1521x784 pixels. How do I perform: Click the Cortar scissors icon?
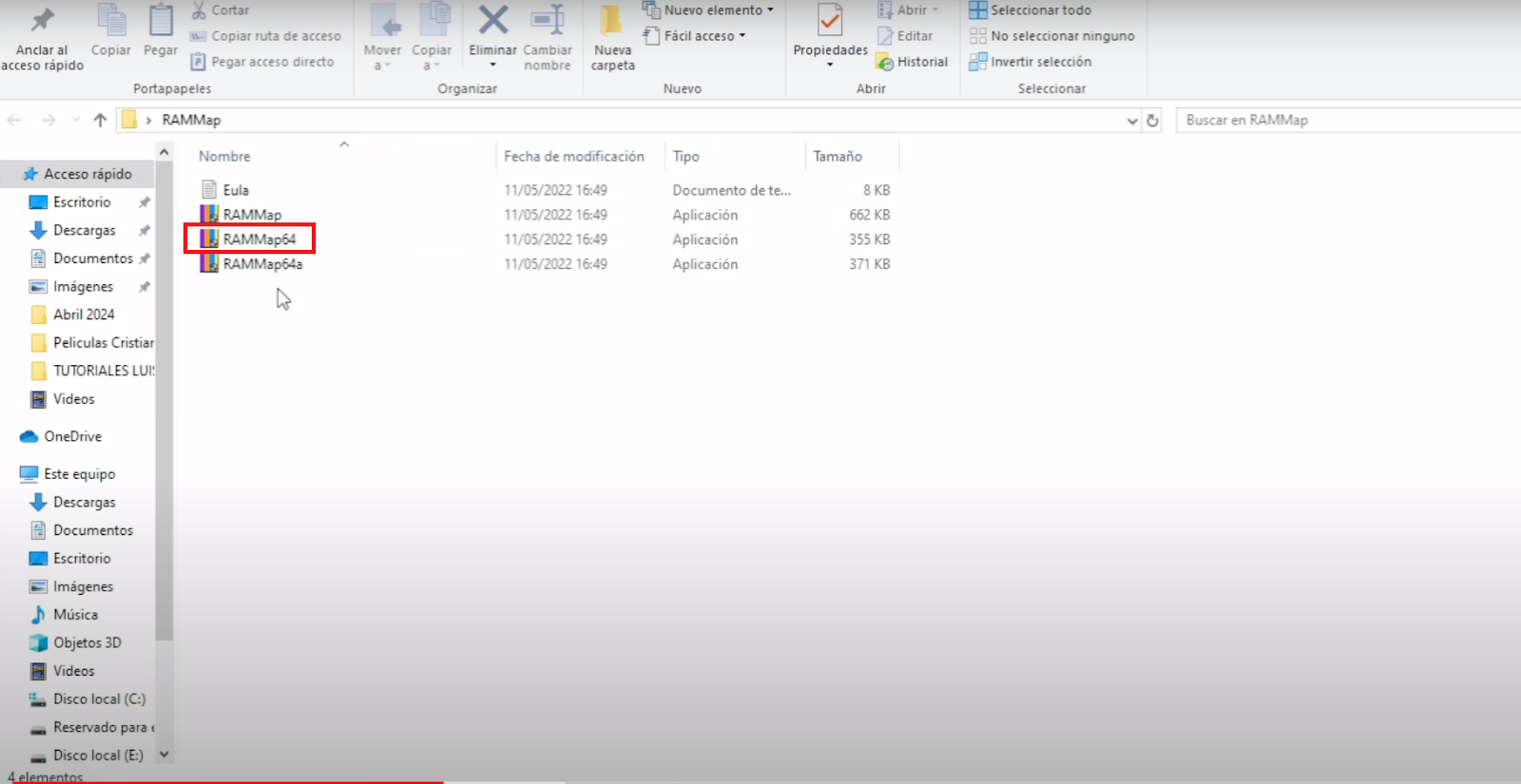[x=199, y=10]
